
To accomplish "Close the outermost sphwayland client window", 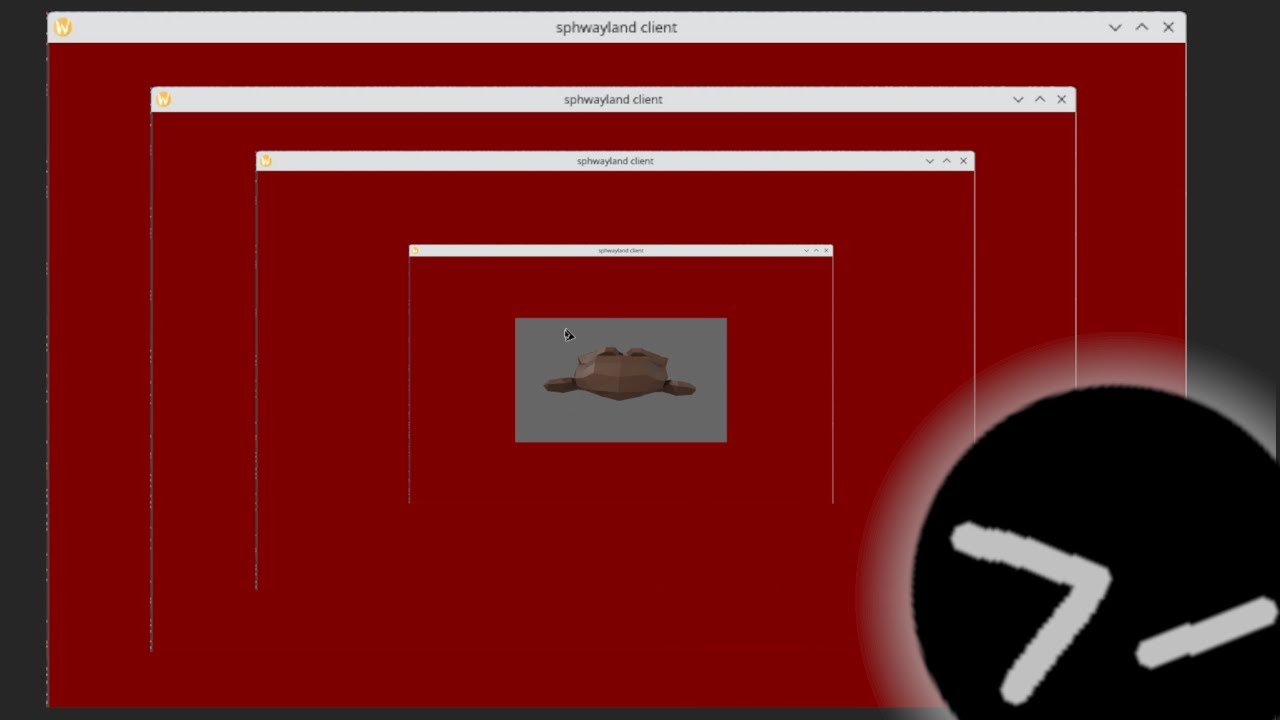I will (1168, 27).
